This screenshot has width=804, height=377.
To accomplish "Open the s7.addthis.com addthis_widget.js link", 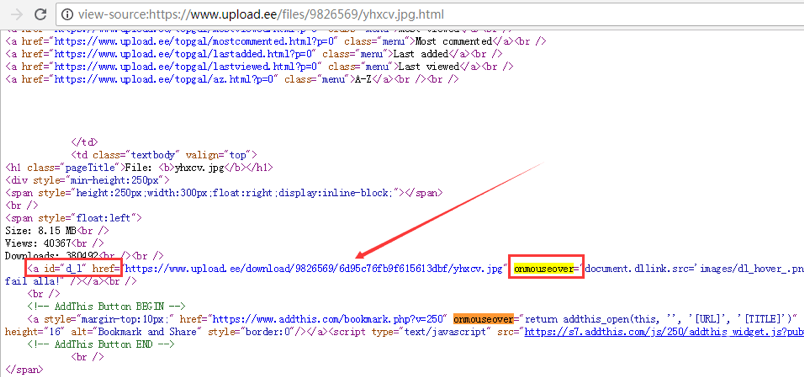I will 664,332.
